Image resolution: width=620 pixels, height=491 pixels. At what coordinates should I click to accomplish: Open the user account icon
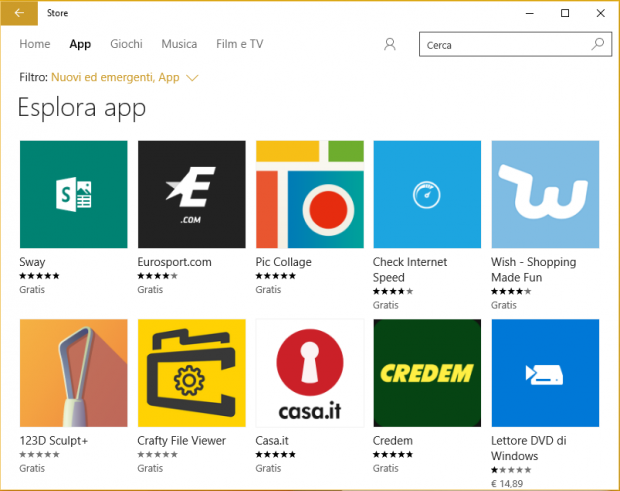tap(389, 44)
